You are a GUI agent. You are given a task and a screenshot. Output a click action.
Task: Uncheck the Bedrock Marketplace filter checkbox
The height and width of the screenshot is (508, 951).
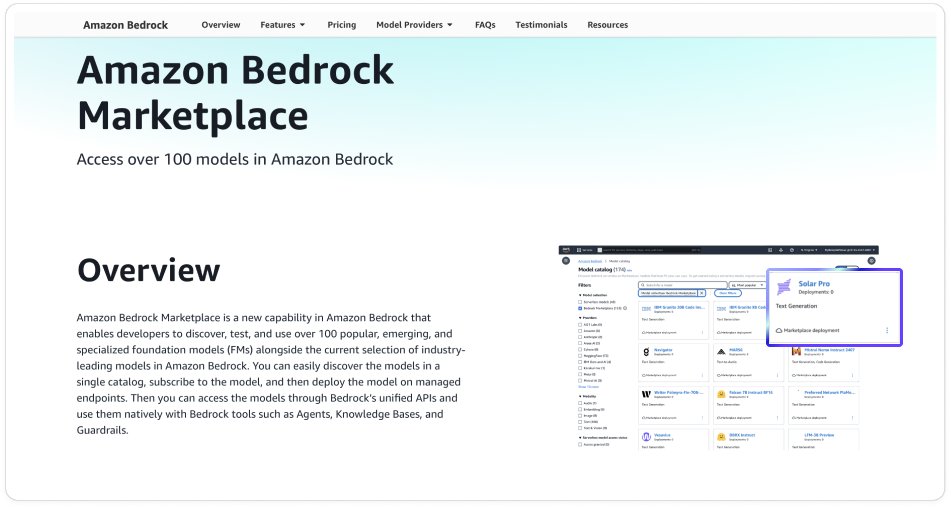(x=581, y=309)
